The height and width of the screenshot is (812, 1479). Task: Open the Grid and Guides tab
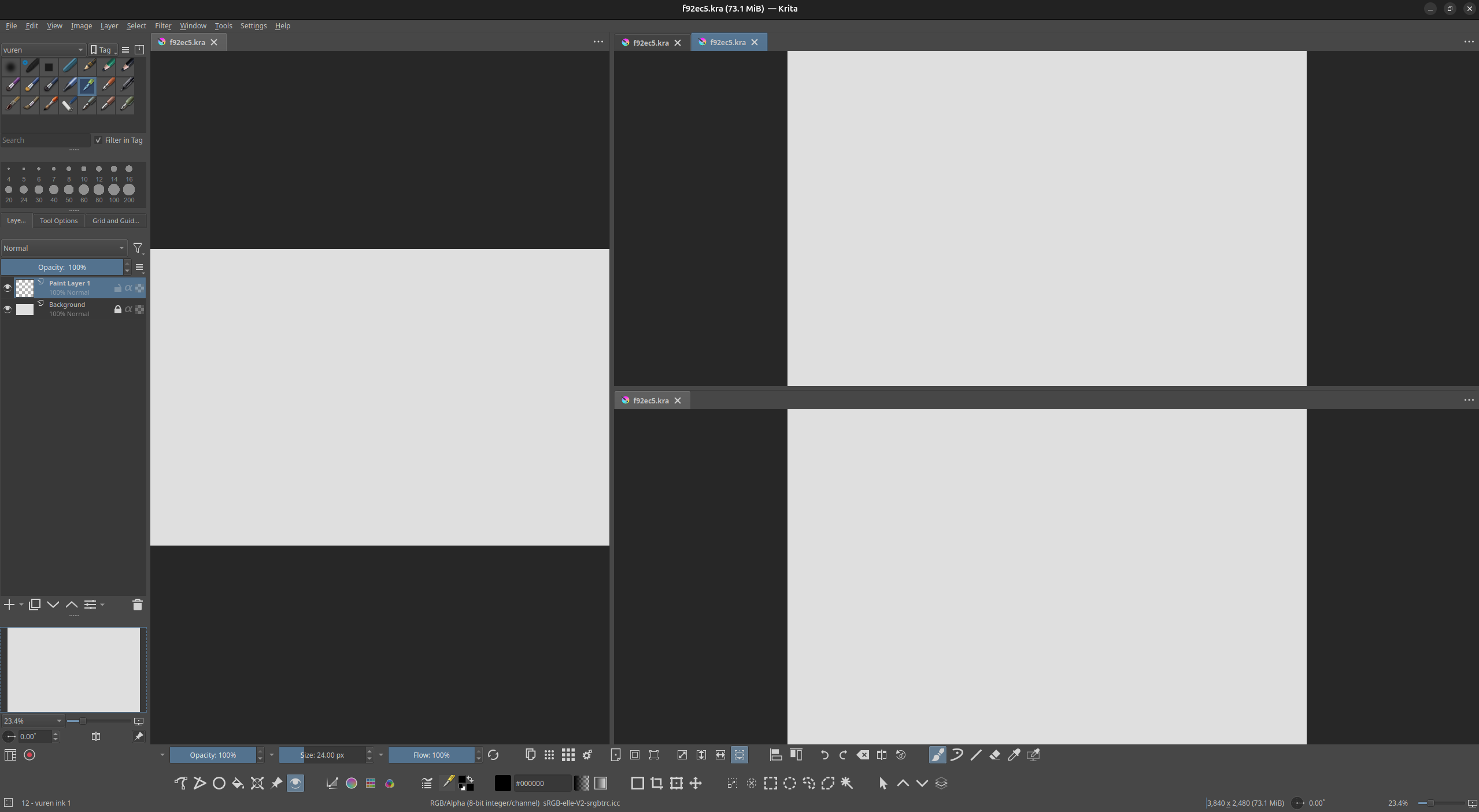click(x=116, y=221)
